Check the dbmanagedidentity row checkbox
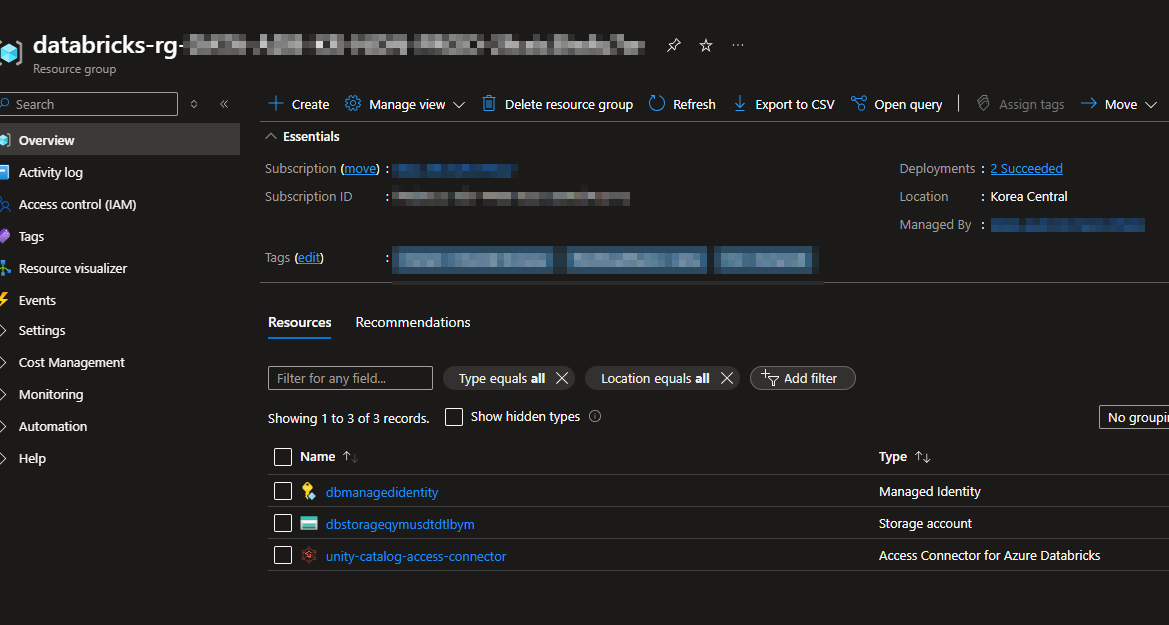 pos(283,491)
